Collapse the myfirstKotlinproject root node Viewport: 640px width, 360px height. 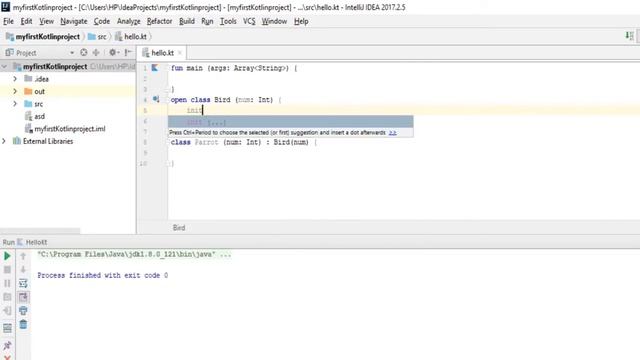[x=4, y=66]
